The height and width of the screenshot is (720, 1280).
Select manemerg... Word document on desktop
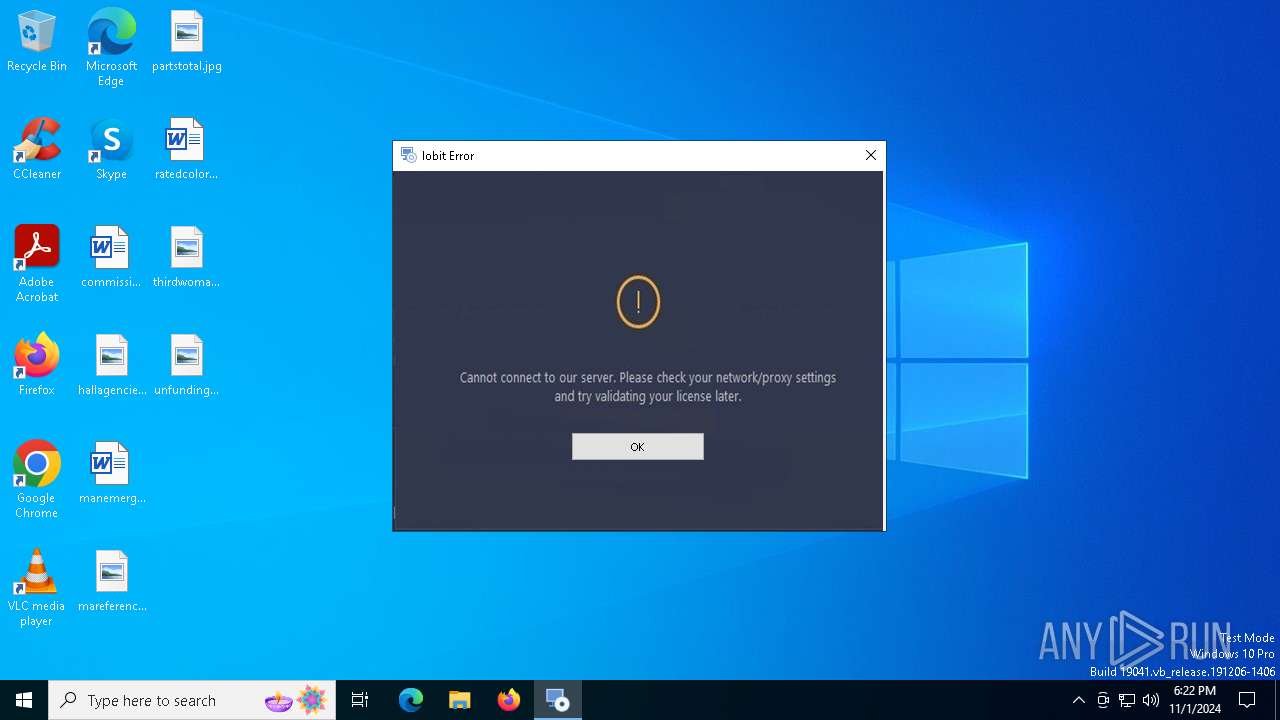click(111, 474)
